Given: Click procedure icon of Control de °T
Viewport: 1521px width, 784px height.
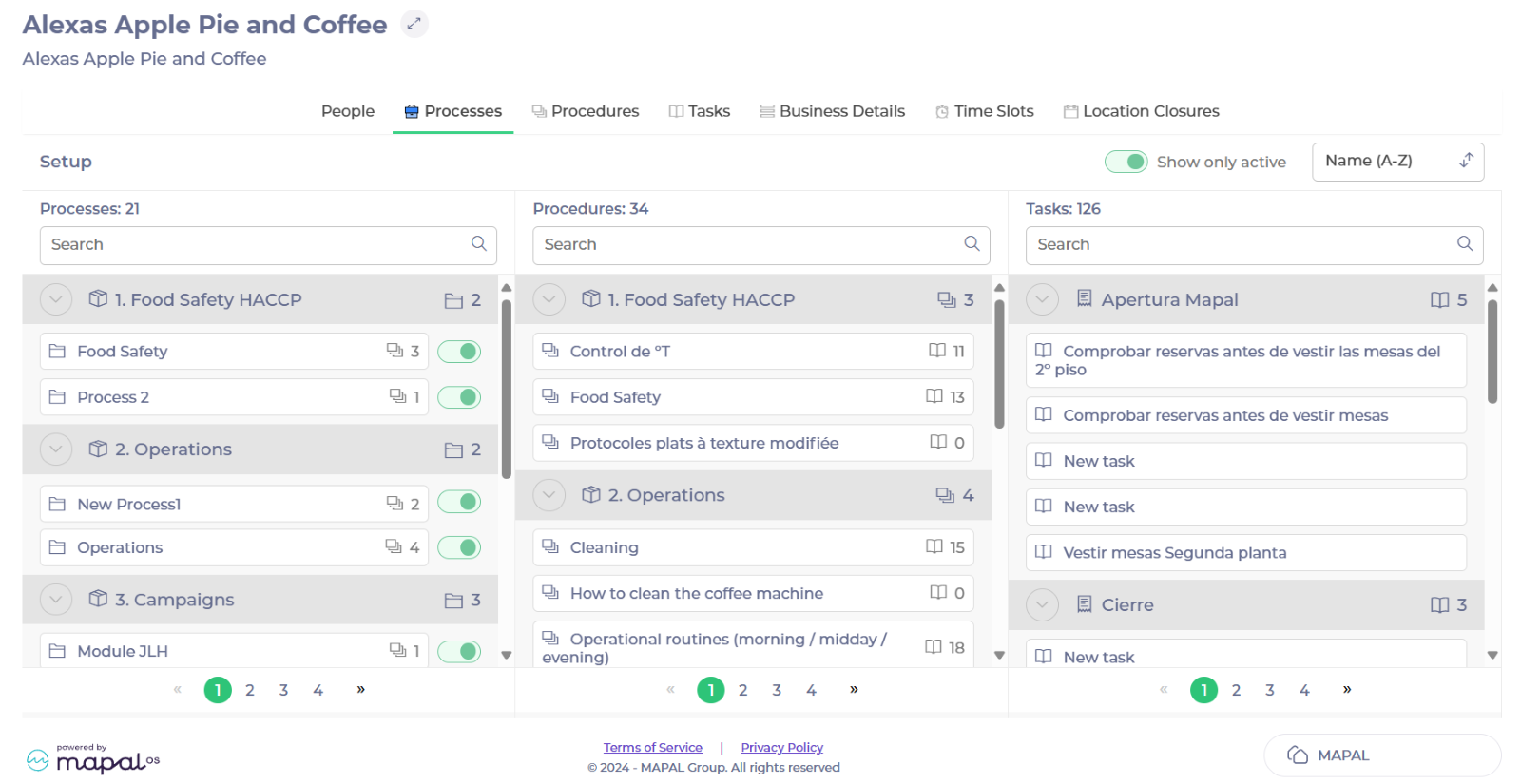Looking at the screenshot, I should (550, 351).
